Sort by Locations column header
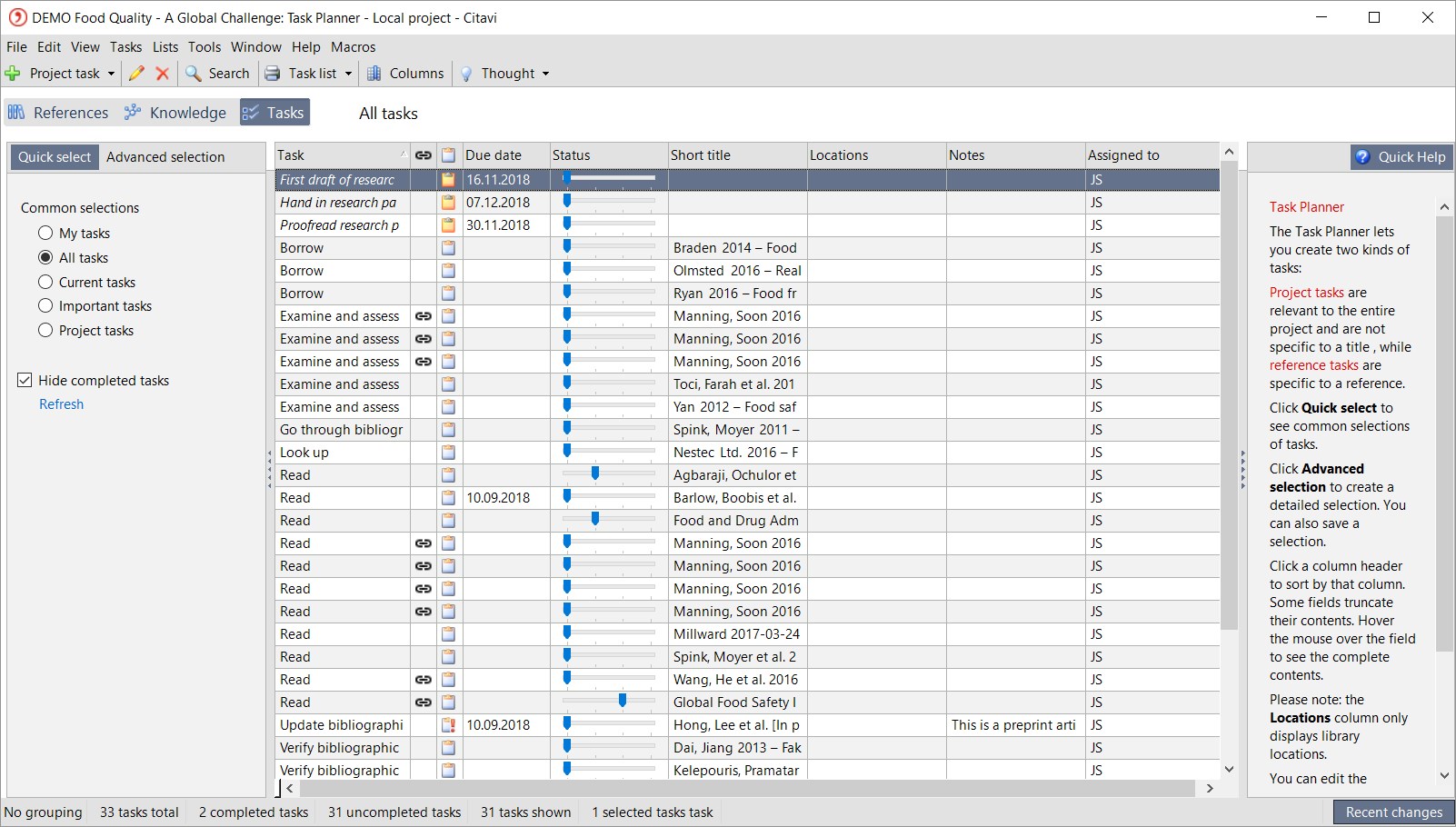This screenshot has width=1456, height=827. pyautogui.click(x=876, y=155)
